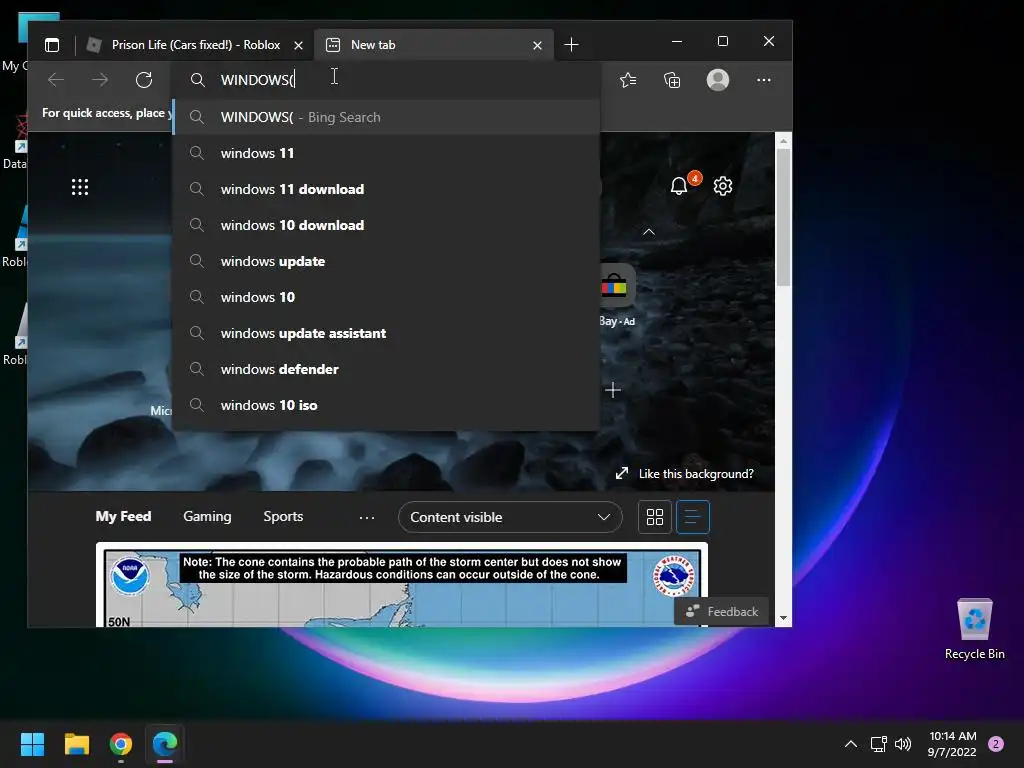
Task: Open the volume speaker tray icon
Action: [x=903, y=744]
